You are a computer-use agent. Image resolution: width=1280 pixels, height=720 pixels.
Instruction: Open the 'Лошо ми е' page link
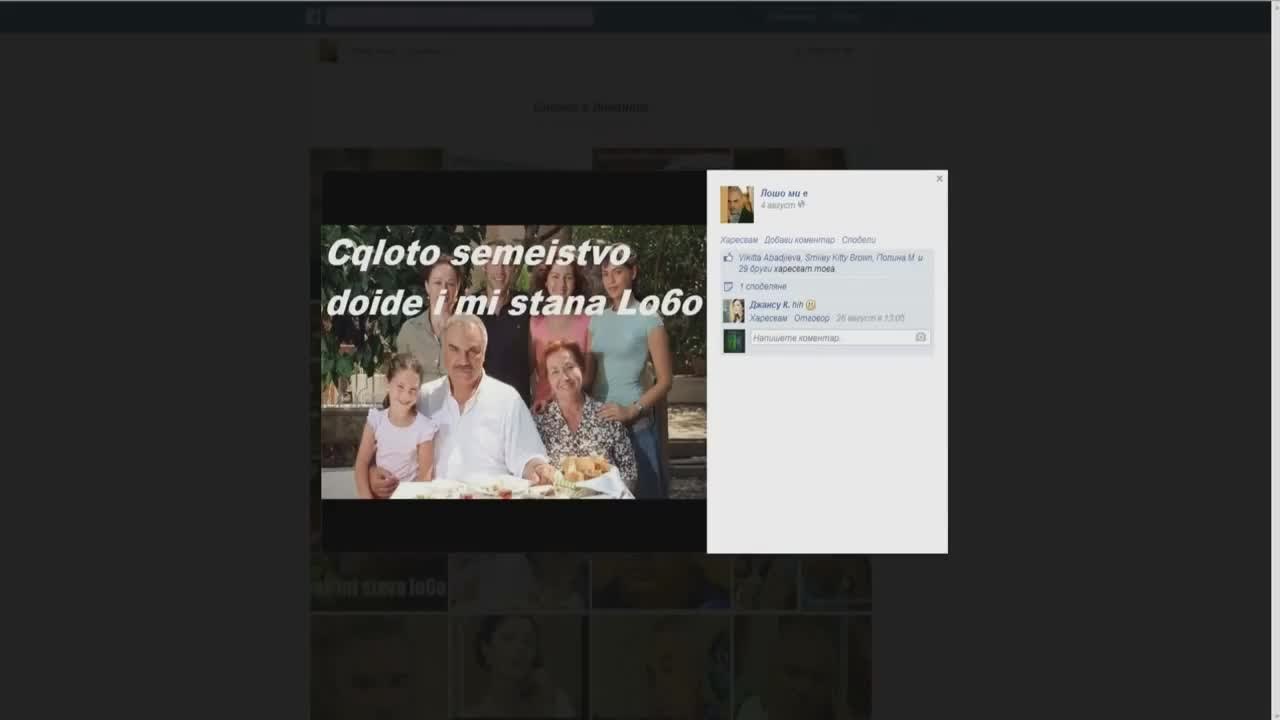click(783, 193)
